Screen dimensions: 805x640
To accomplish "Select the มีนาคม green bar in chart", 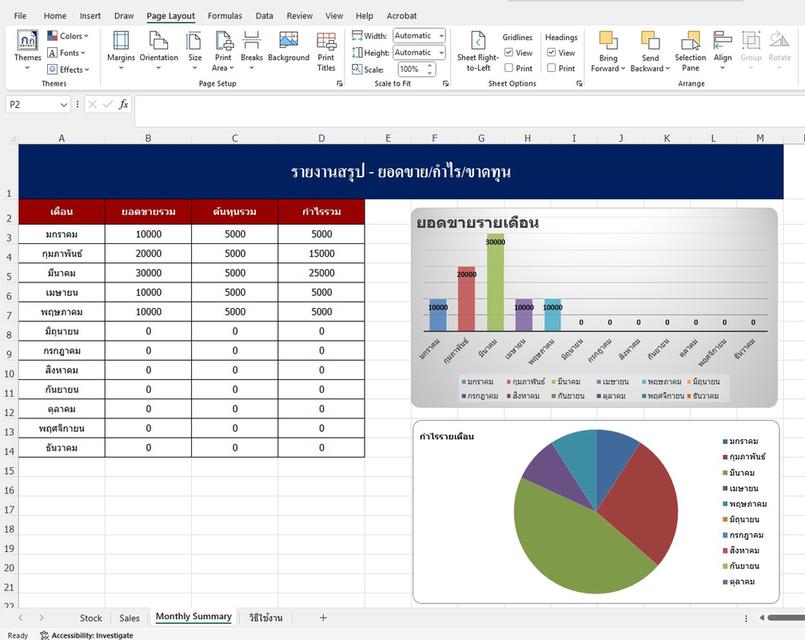I will click(x=495, y=282).
